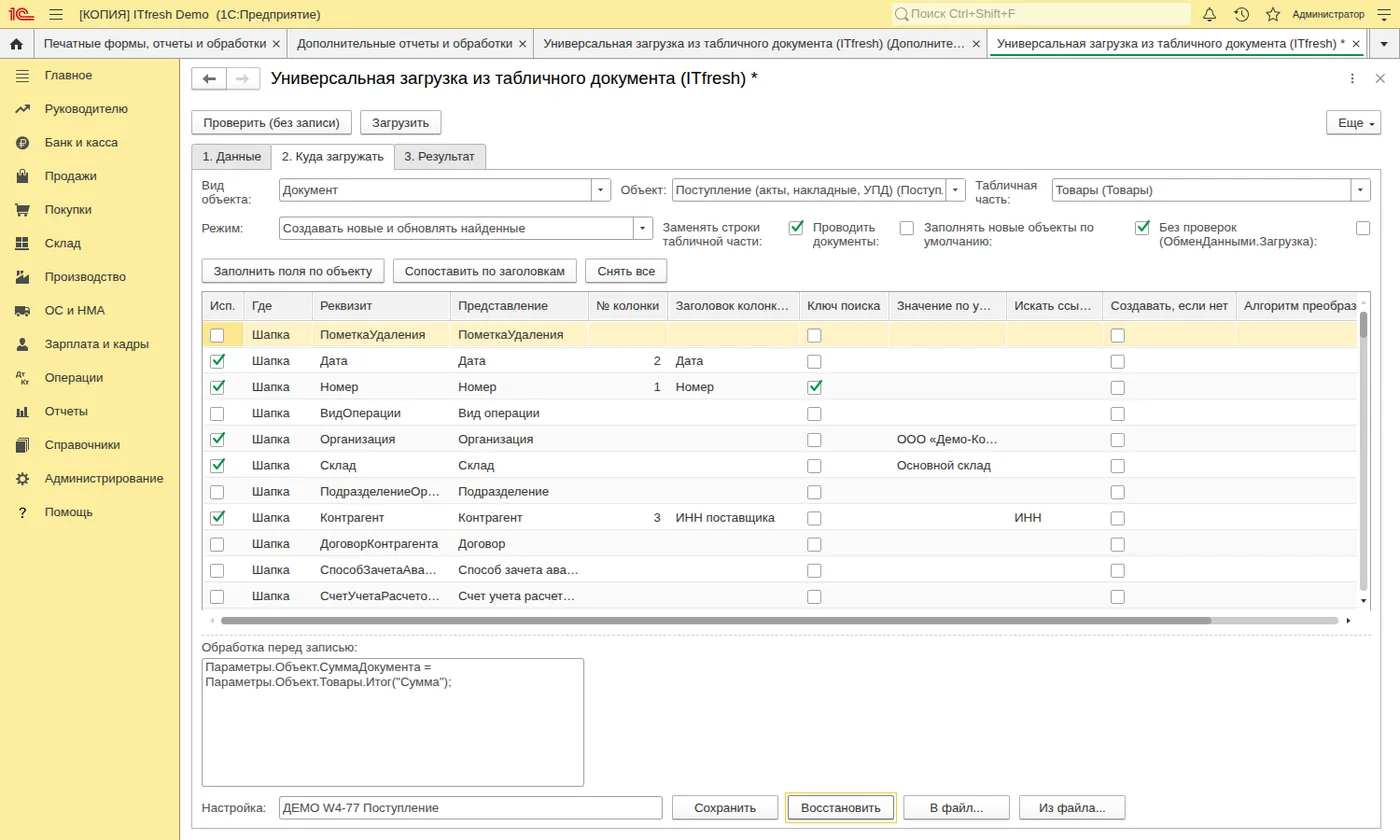Open favorites star icon
Image resolution: width=1400 pixels, height=840 pixels.
[x=1273, y=14]
